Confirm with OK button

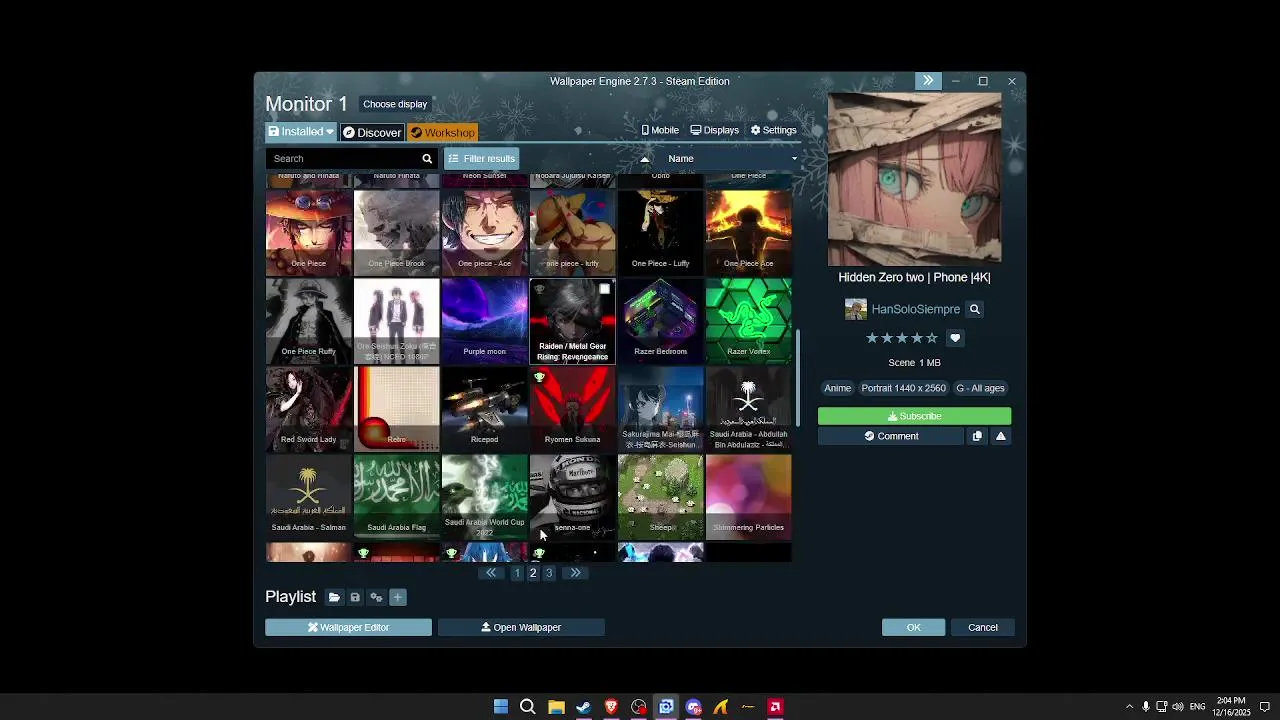coord(913,627)
